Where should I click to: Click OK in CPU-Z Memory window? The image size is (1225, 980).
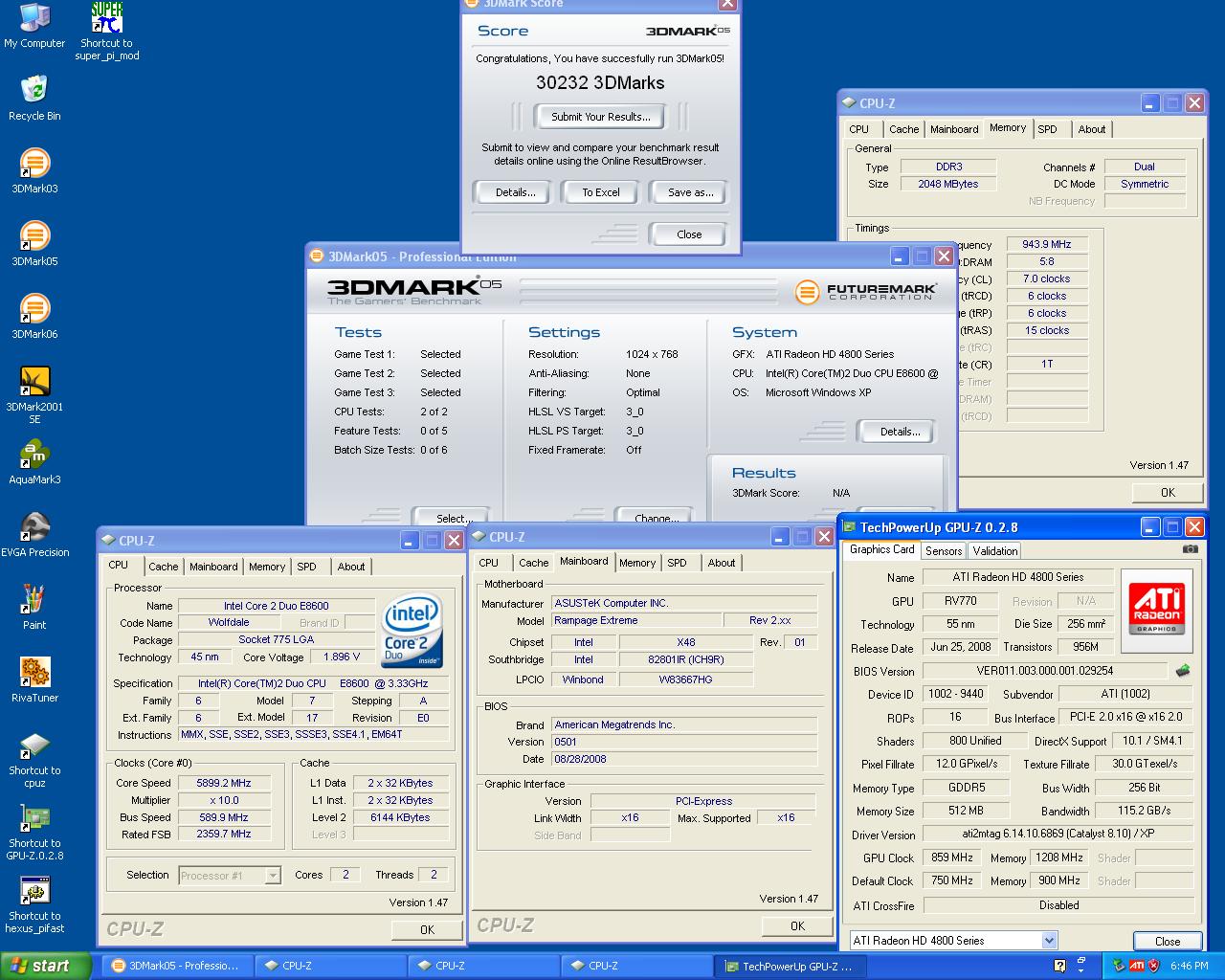[x=1168, y=492]
